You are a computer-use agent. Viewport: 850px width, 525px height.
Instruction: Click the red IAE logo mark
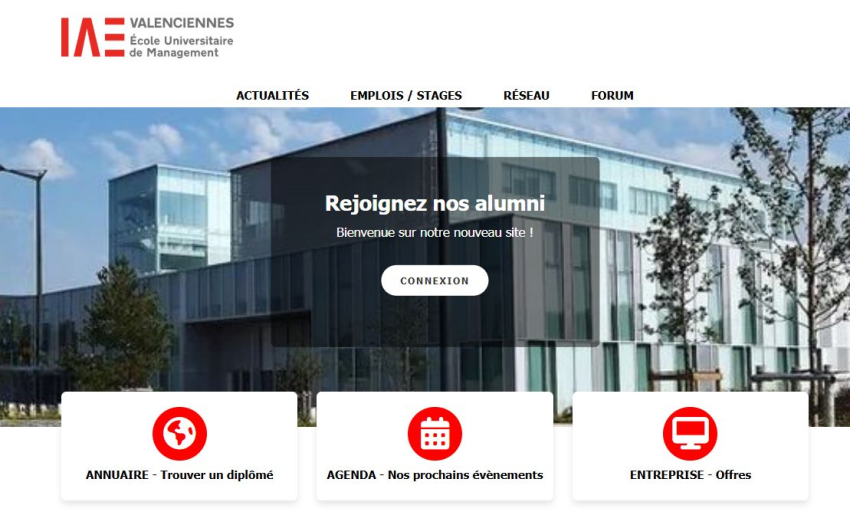click(x=93, y=37)
